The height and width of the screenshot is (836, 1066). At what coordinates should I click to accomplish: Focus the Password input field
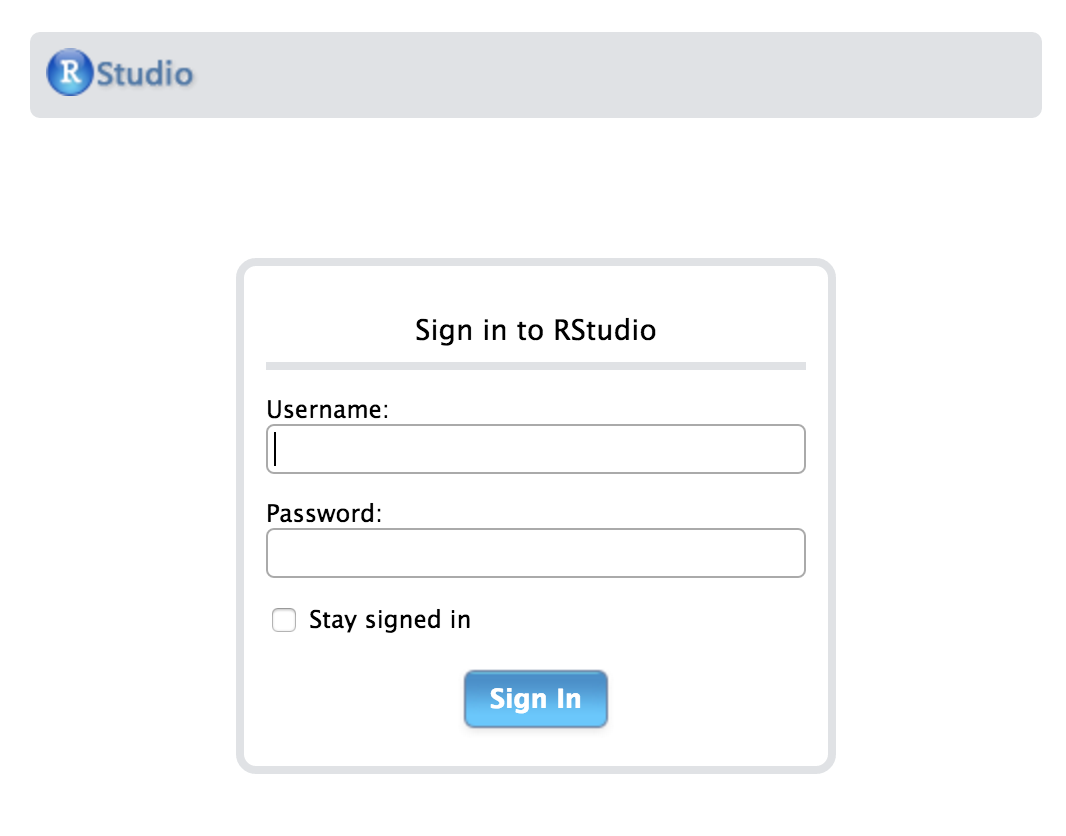coord(535,553)
